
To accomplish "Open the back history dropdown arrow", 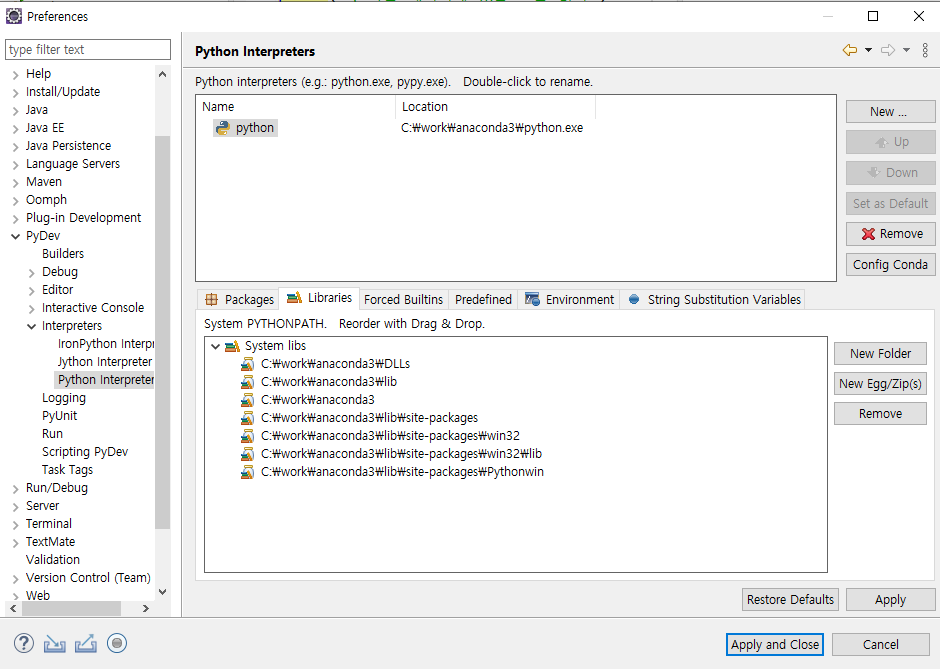I will (x=868, y=50).
